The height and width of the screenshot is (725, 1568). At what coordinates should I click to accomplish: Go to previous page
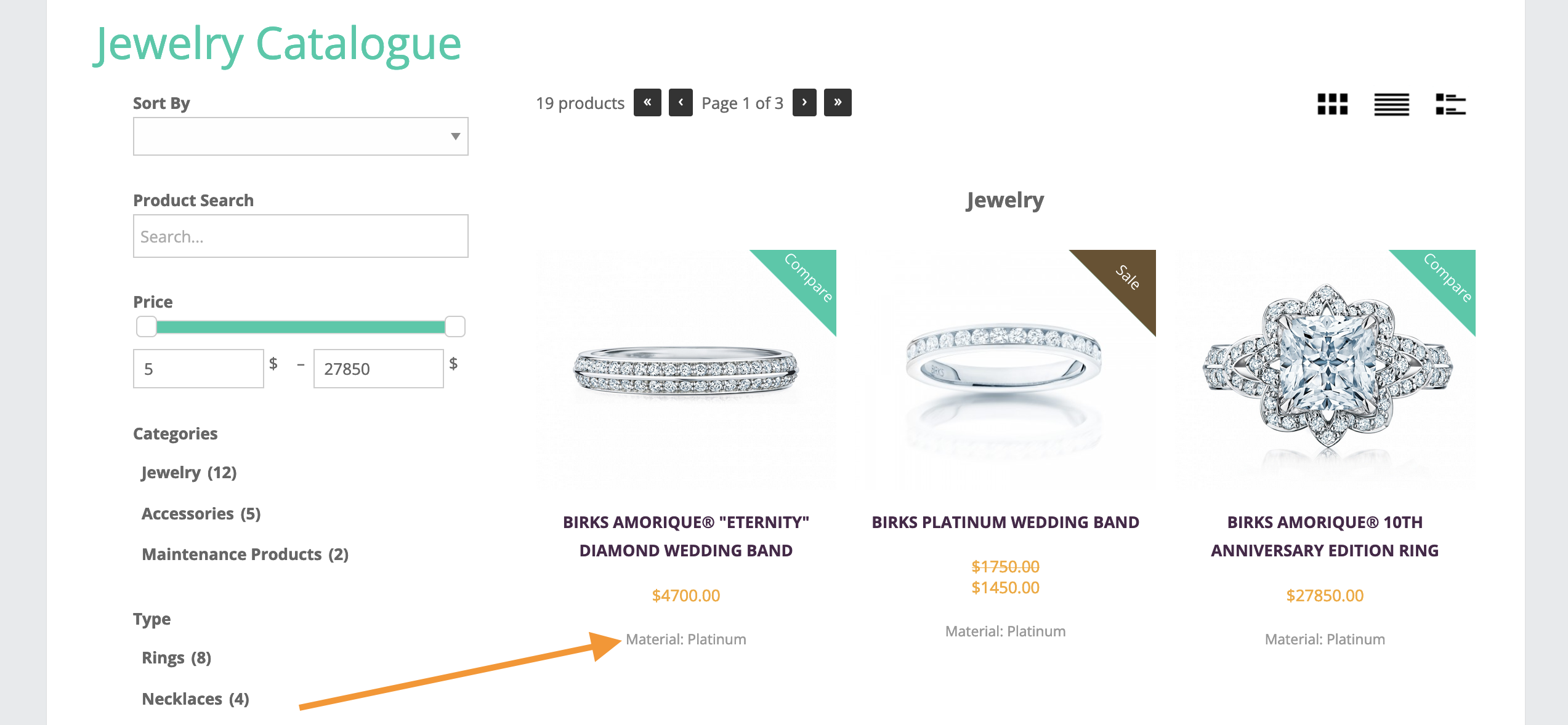coord(680,103)
